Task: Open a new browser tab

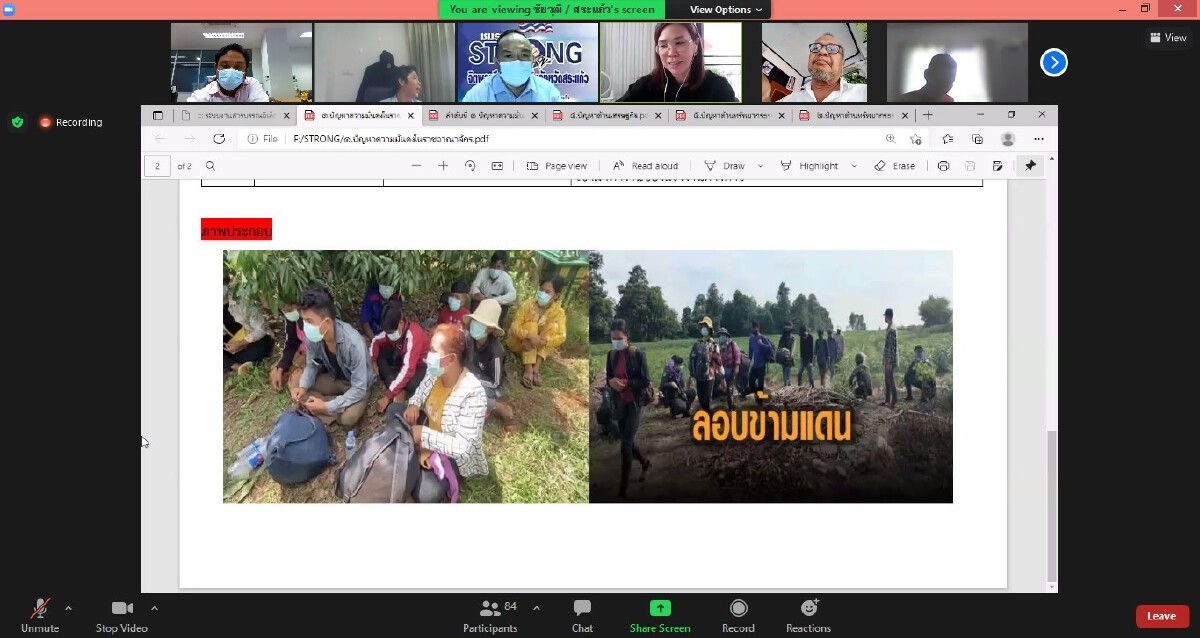Action: pos(928,115)
